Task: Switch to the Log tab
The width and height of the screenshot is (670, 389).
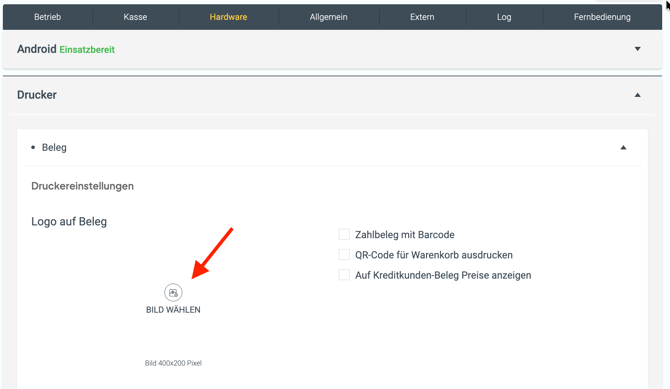Action: click(x=504, y=17)
